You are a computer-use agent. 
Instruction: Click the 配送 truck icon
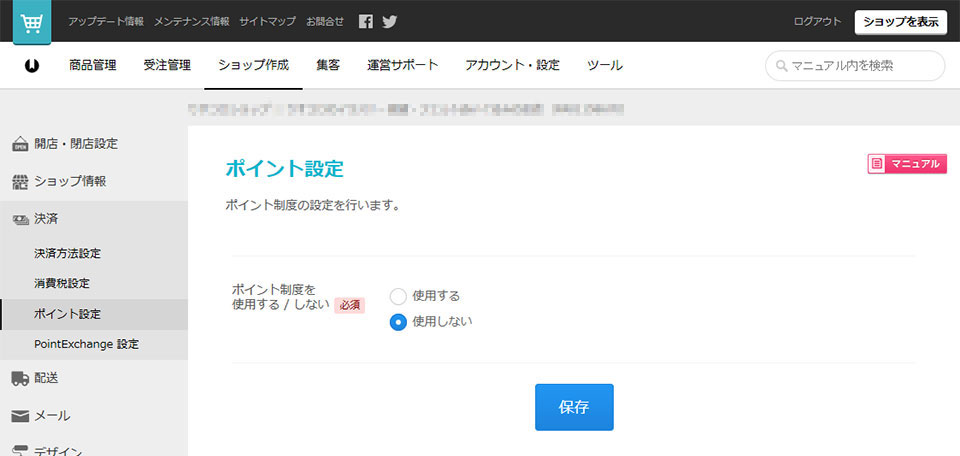click(x=20, y=379)
